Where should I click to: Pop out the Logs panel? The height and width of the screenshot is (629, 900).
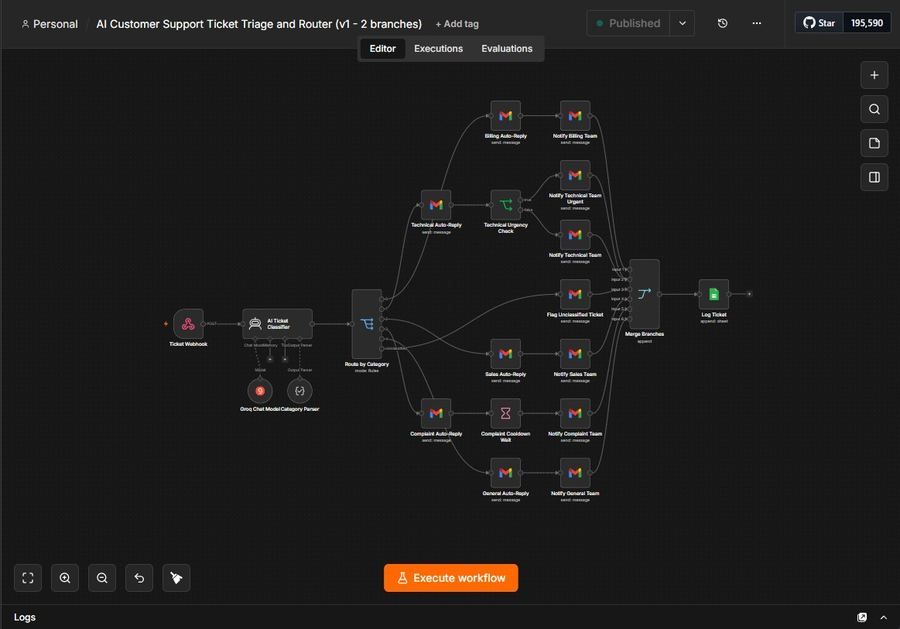tap(862, 618)
